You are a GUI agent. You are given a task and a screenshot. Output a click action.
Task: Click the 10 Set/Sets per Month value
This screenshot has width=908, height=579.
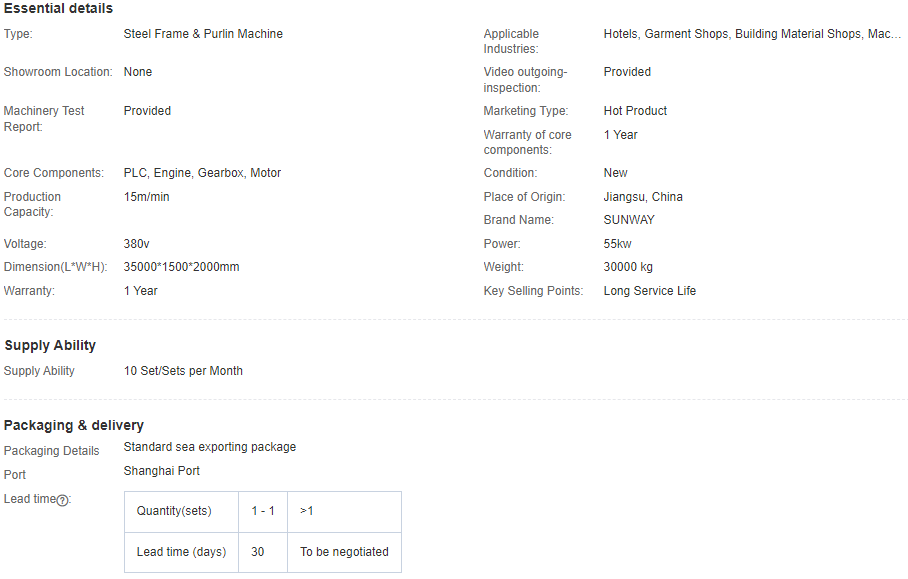183,371
